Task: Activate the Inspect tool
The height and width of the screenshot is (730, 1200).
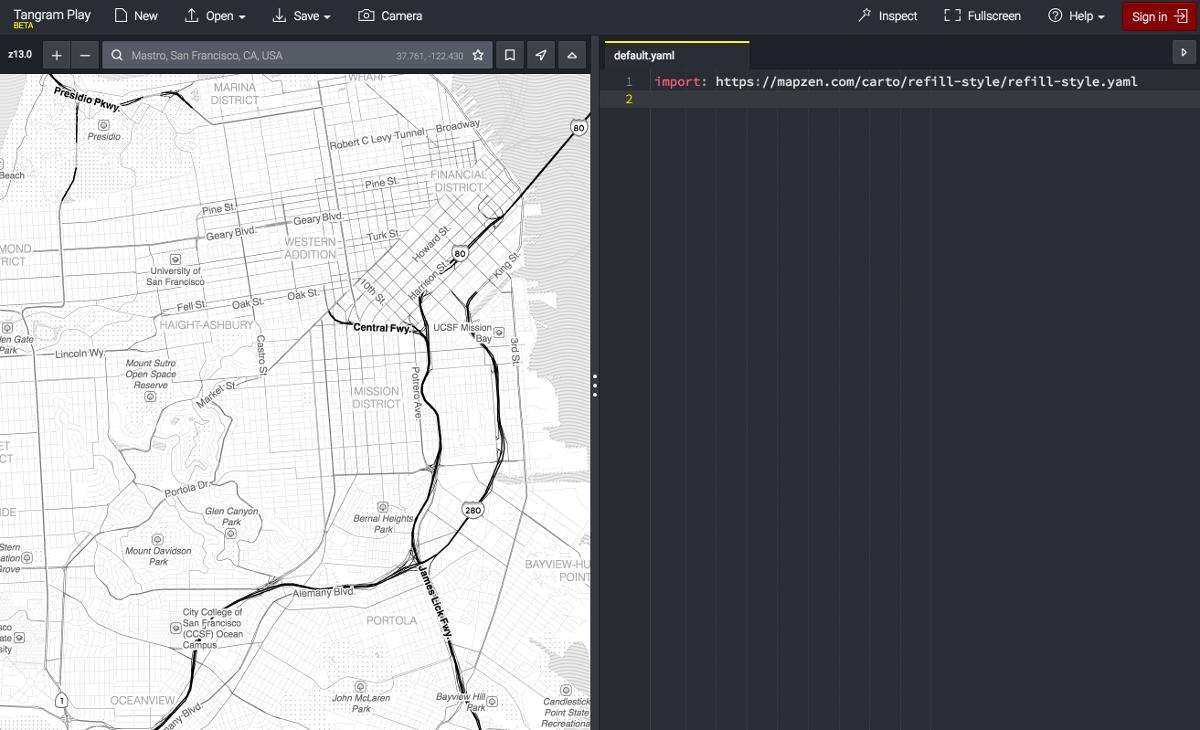Action: (x=887, y=16)
